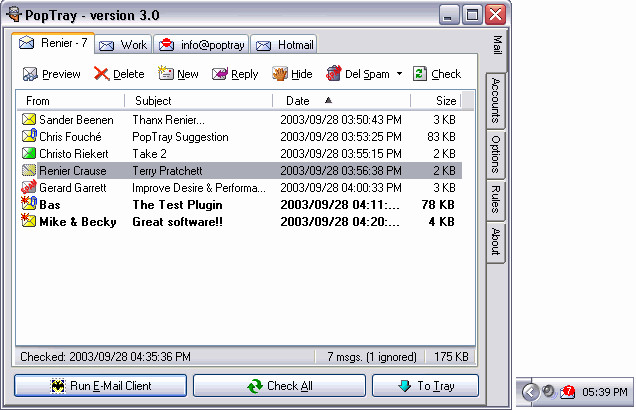636x410 pixels.
Task: Click the PopTray title bar icon
Action: pyautogui.click(x=15, y=14)
